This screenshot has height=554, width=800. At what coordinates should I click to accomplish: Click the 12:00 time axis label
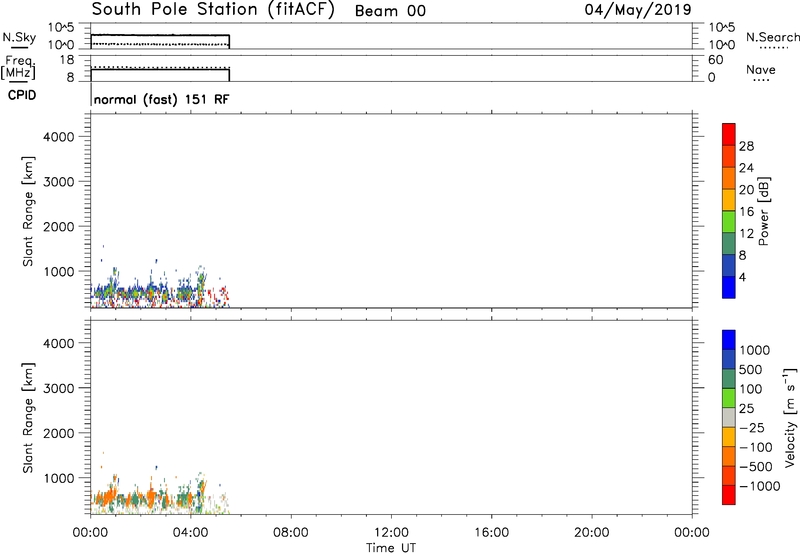coord(391,533)
